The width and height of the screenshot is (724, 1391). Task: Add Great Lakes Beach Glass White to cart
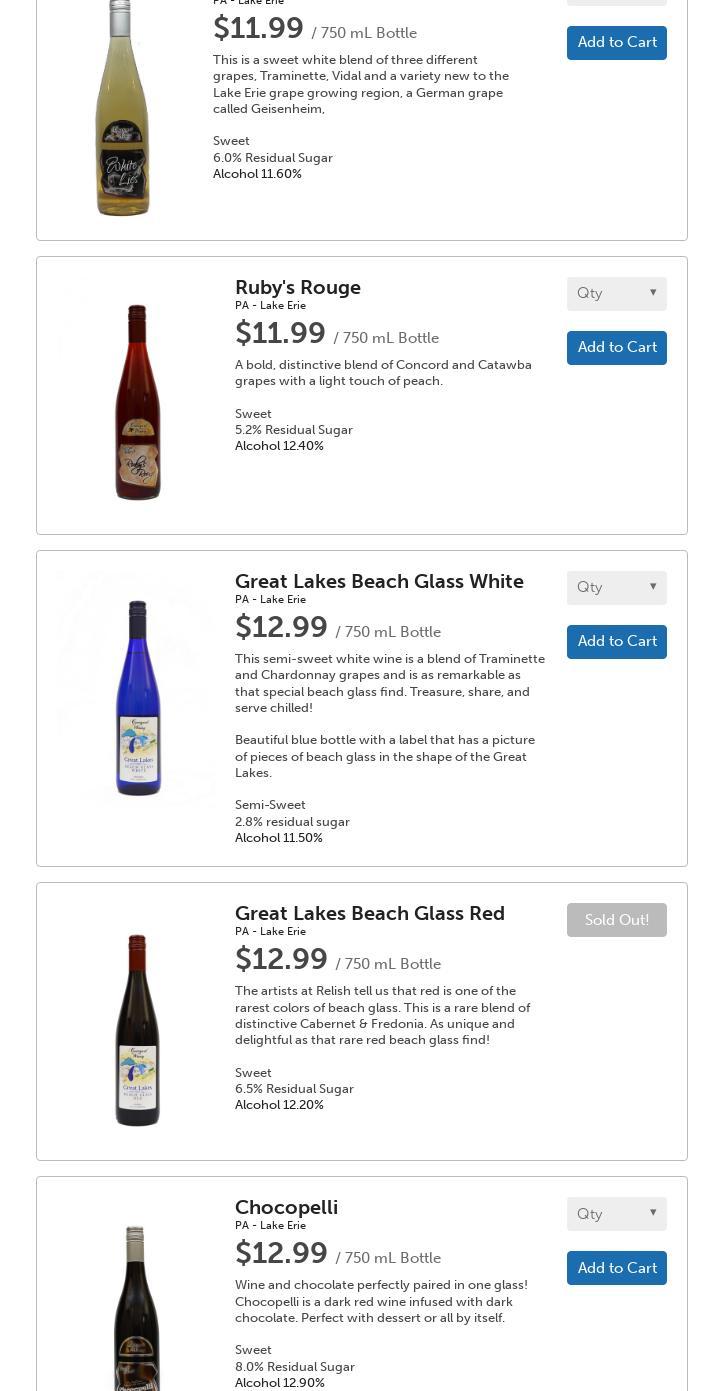pyautogui.click(x=616, y=642)
